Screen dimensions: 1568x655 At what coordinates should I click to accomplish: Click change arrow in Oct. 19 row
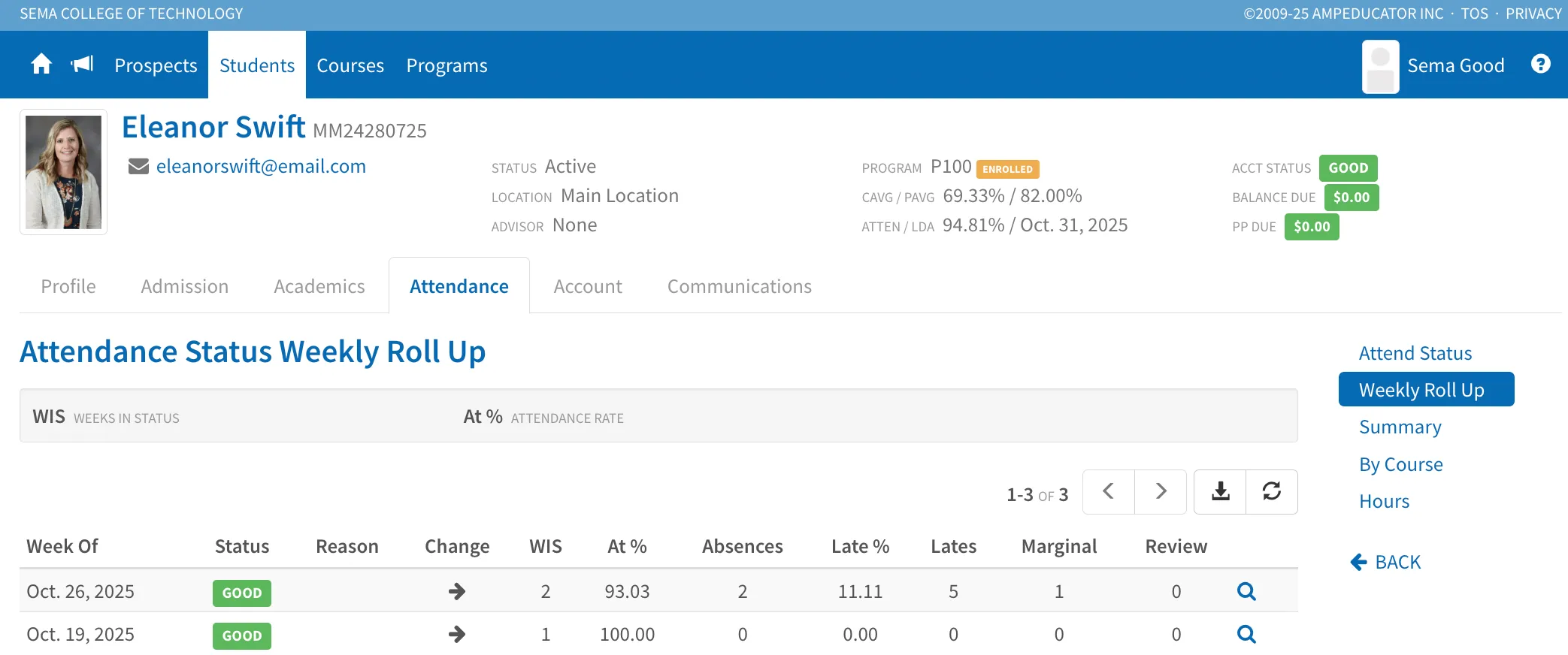point(457,635)
